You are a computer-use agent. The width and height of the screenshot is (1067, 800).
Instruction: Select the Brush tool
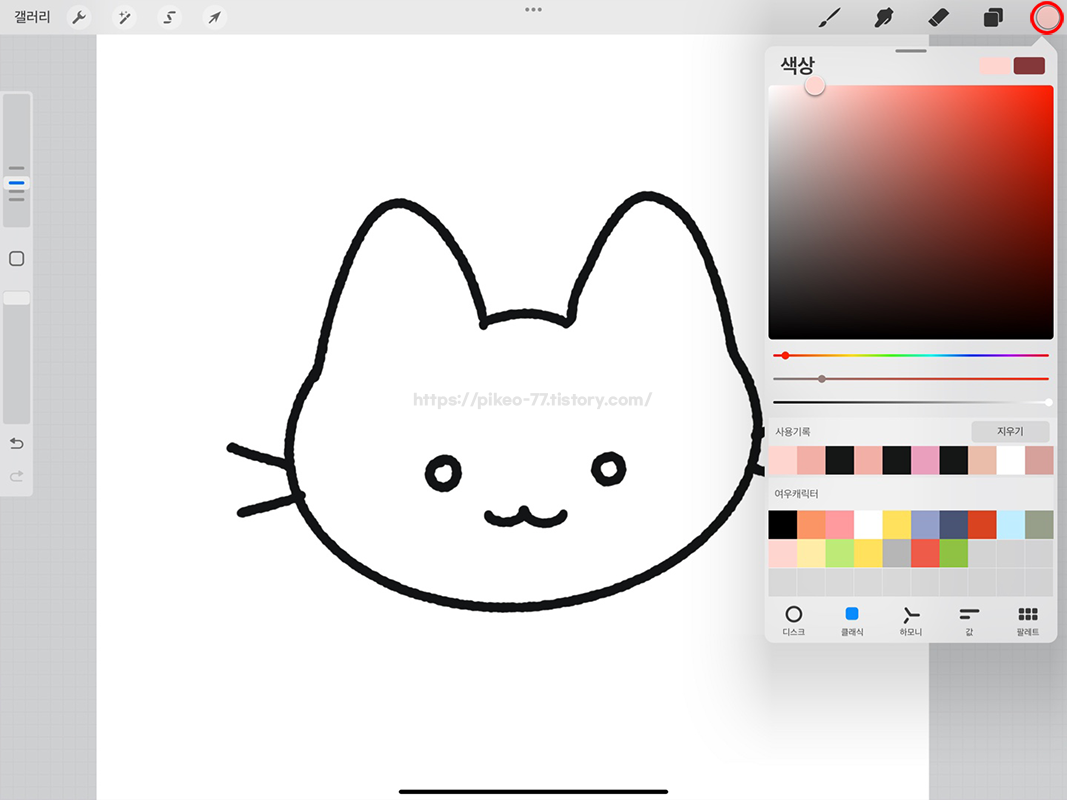click(x=829, y=17)
